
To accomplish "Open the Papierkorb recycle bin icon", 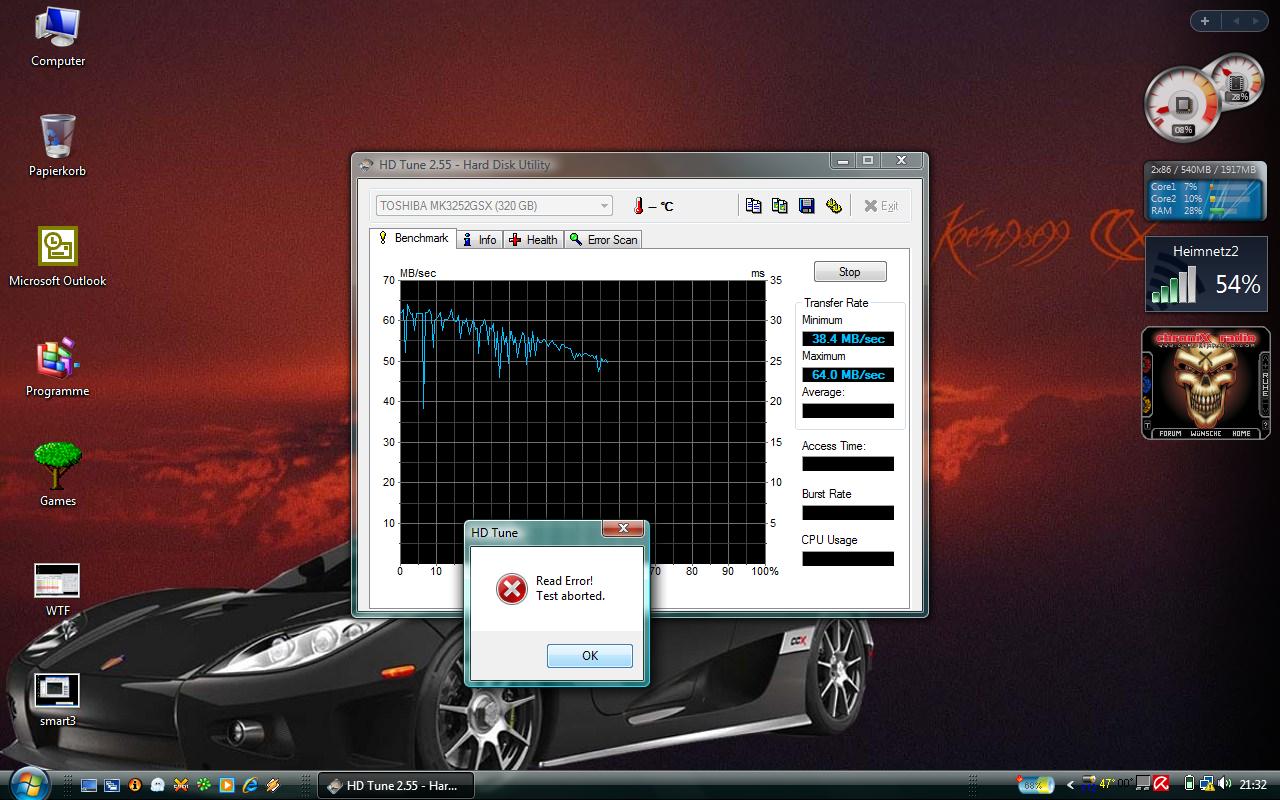I will [x=57, y=138].
